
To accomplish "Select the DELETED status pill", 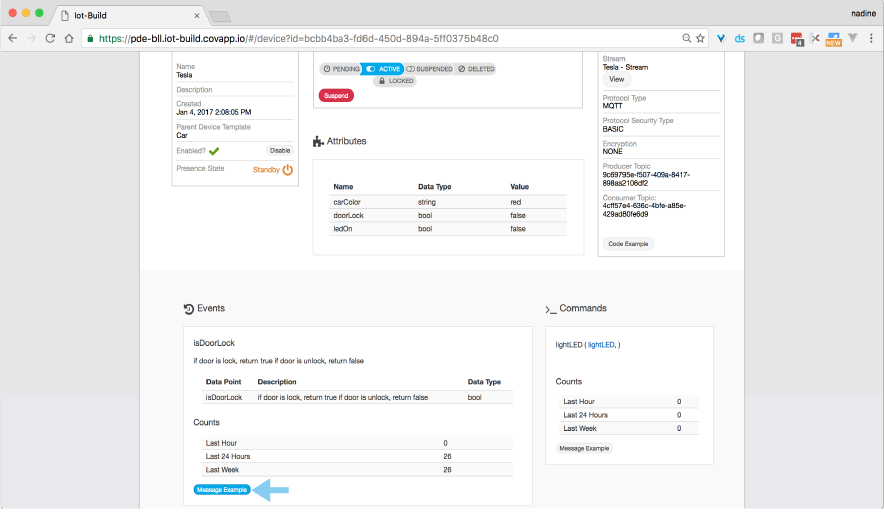I will click(x=476, y=69).
